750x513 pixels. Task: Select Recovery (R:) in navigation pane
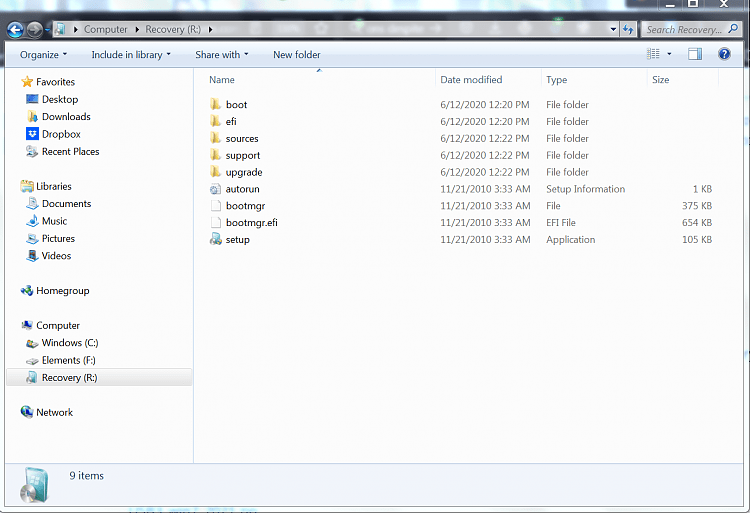tap(69, 378)
